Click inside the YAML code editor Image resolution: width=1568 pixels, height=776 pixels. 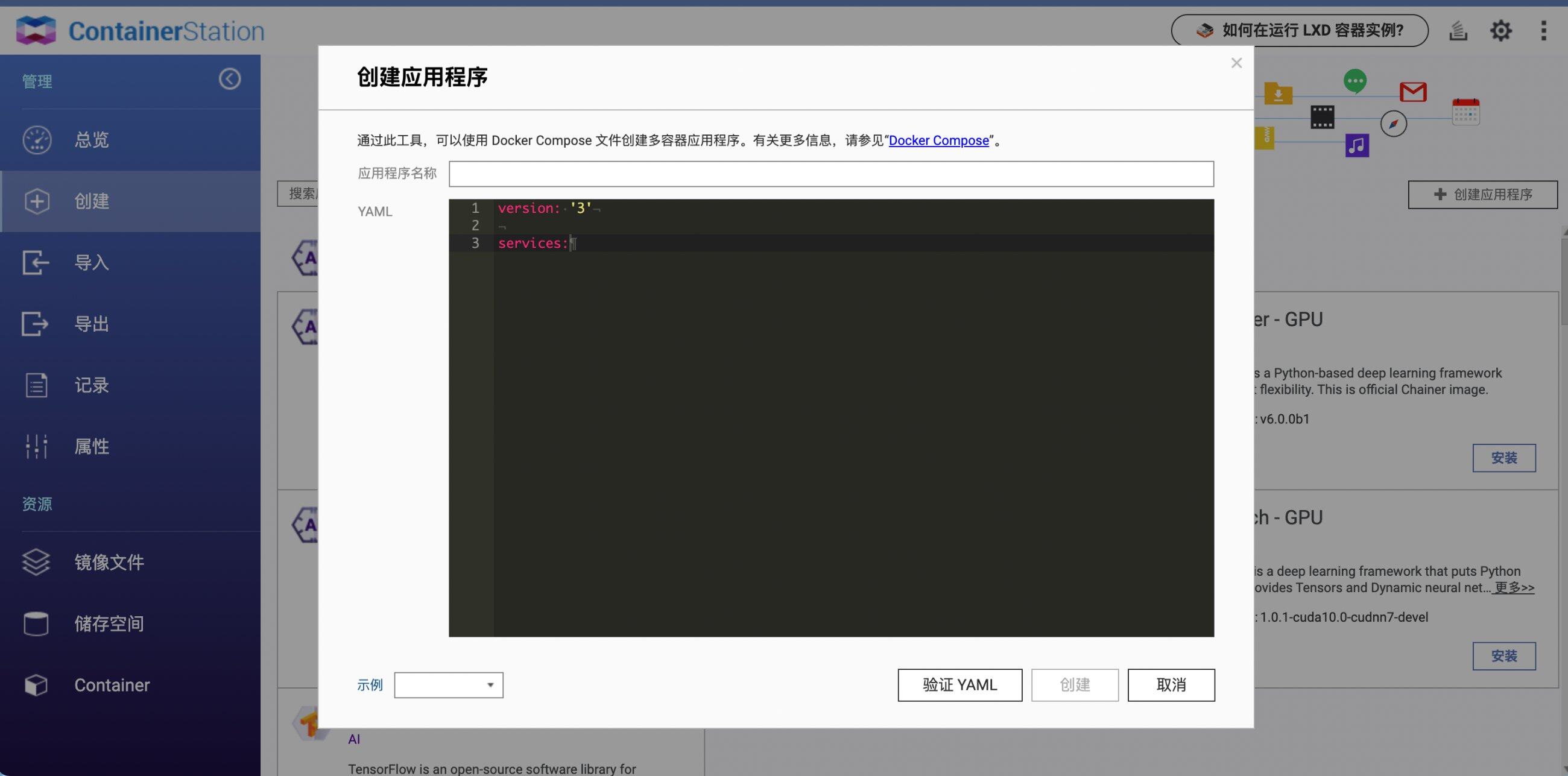coord(831,417)
